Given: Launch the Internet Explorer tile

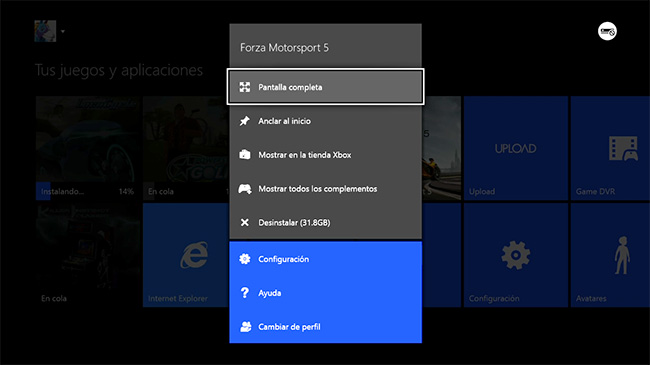Looking at the screenshot, I should 186,255.
